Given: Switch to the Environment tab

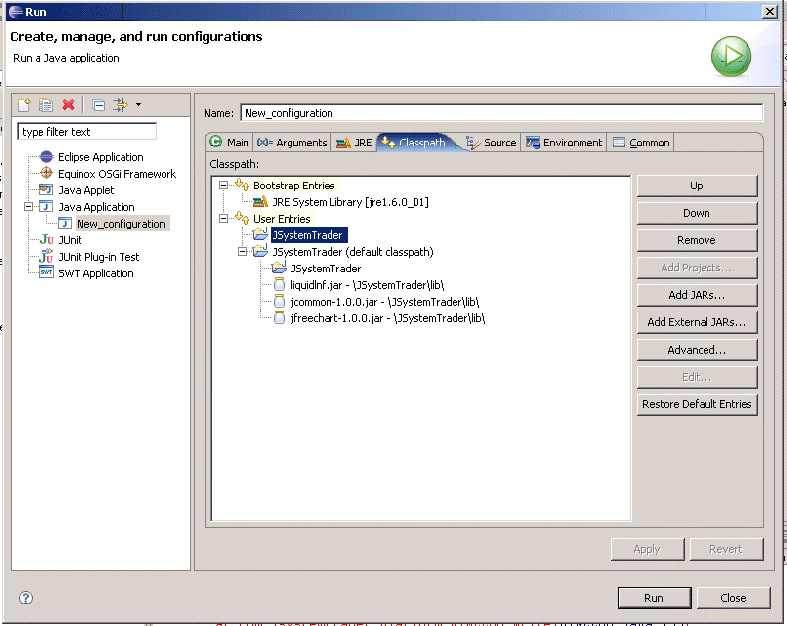Looking at the screenshot, I should pos(564,142).
